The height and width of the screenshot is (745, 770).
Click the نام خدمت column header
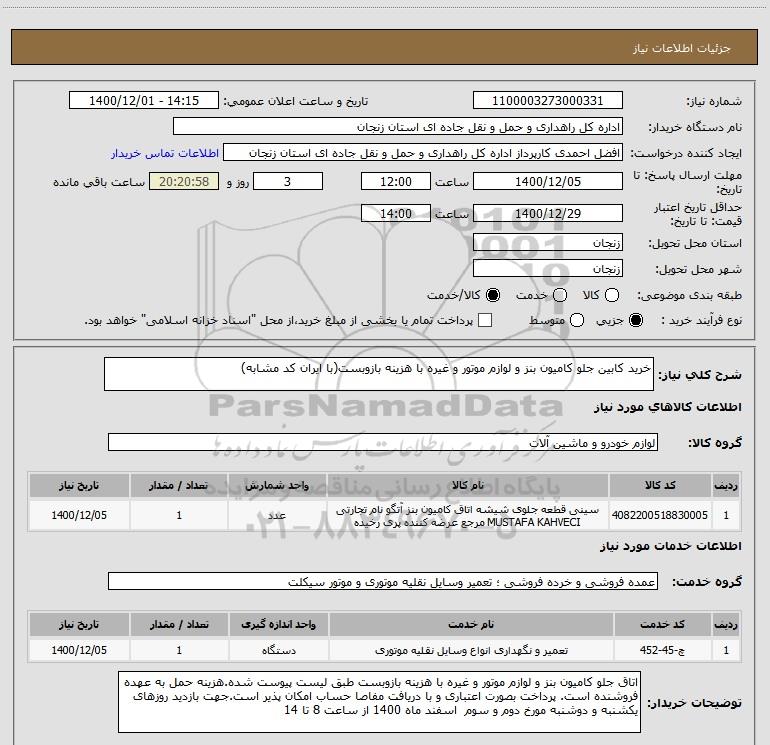[471, 624]
